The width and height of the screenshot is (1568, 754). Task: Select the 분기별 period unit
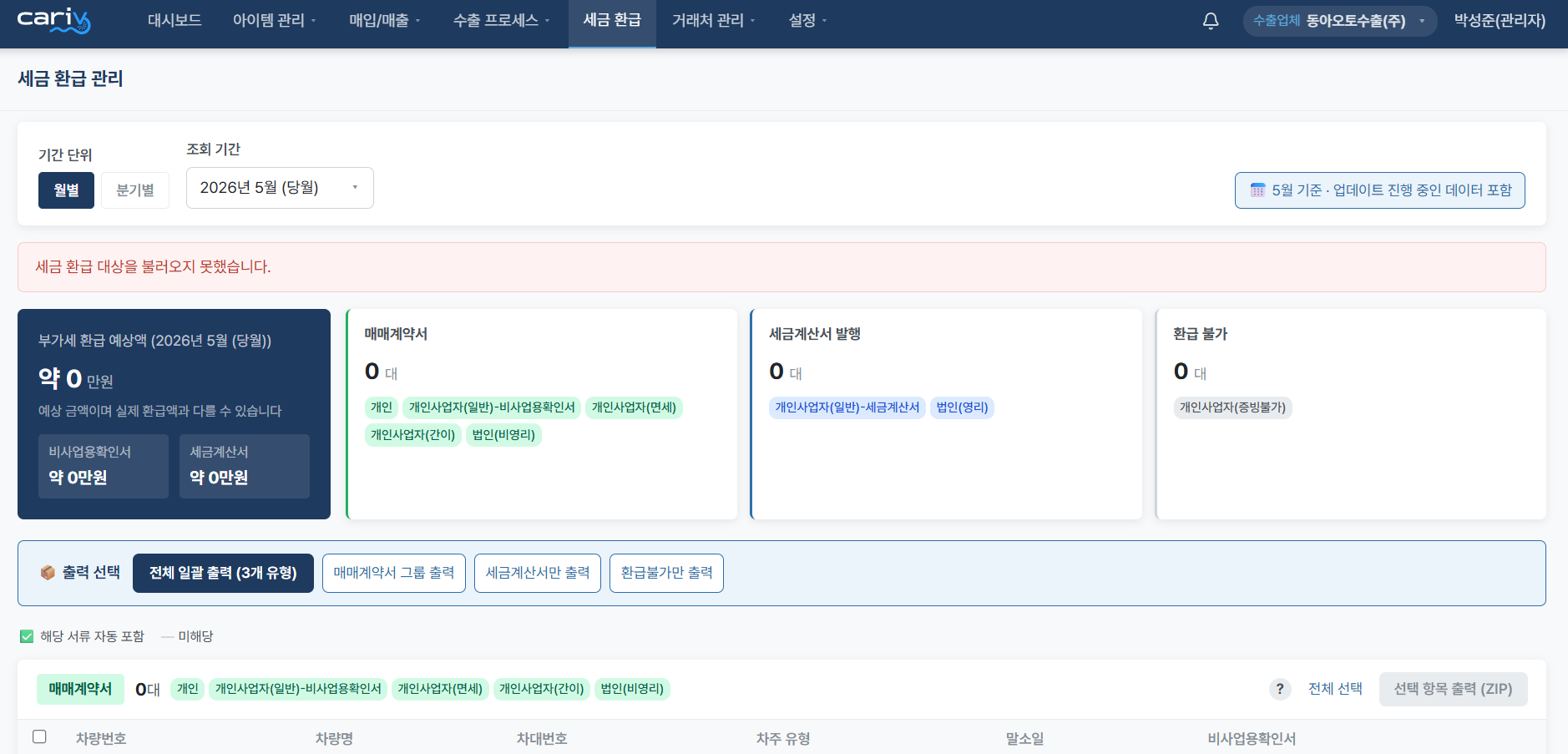click(x=135, y=190)
